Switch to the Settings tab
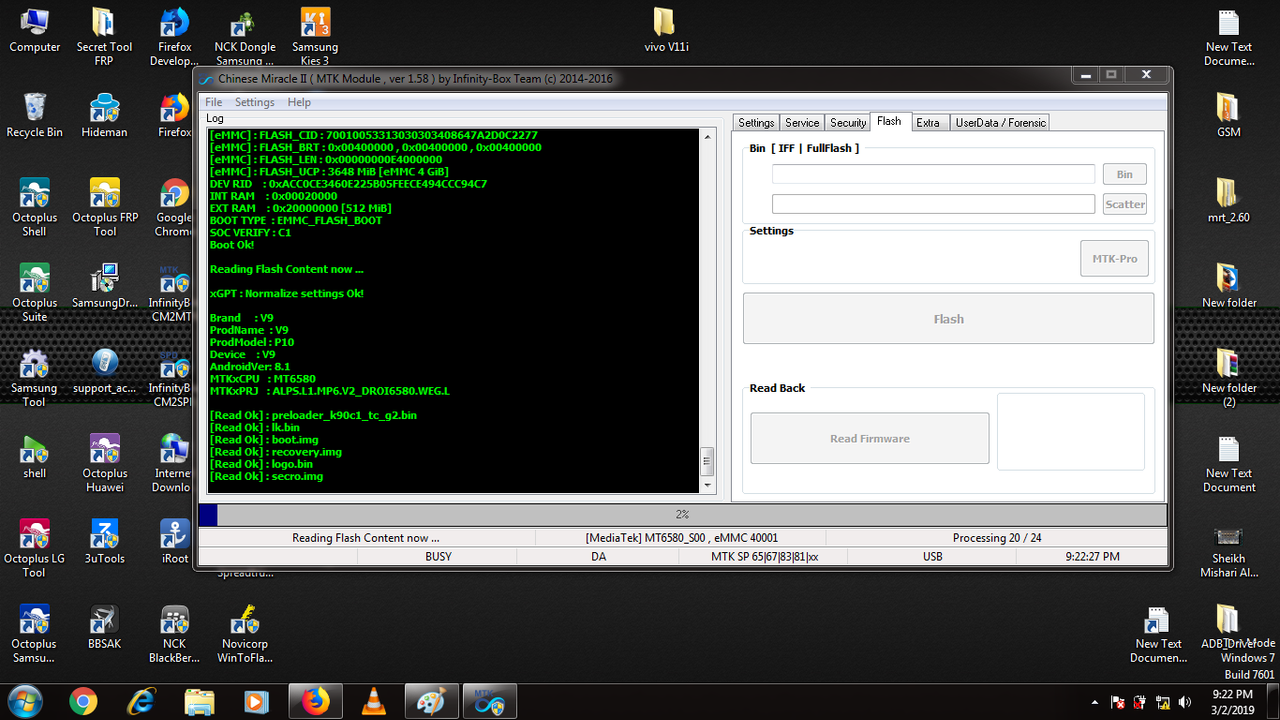 756,123
